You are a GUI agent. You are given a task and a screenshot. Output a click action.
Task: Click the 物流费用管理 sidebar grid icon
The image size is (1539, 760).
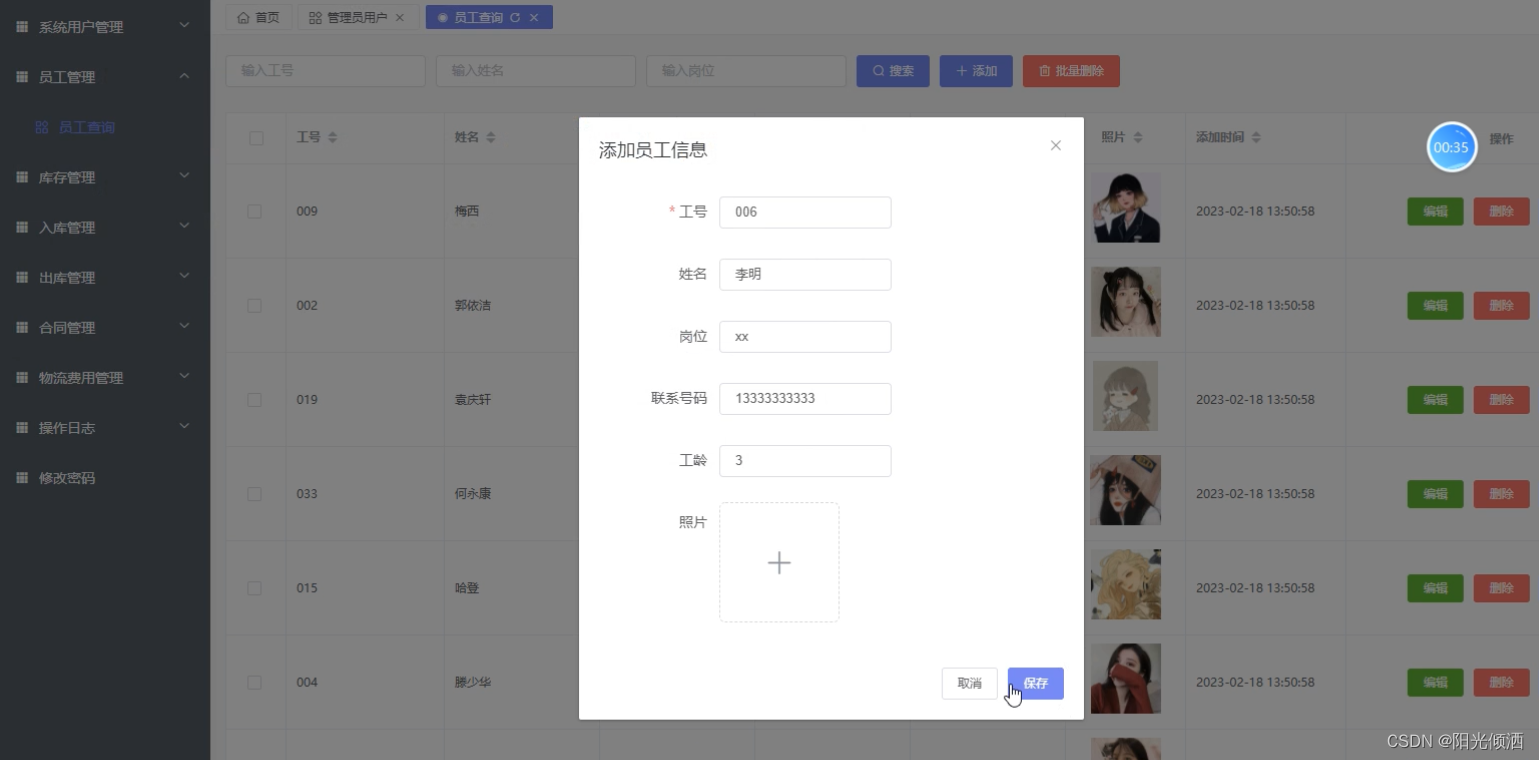pos(22,377)
